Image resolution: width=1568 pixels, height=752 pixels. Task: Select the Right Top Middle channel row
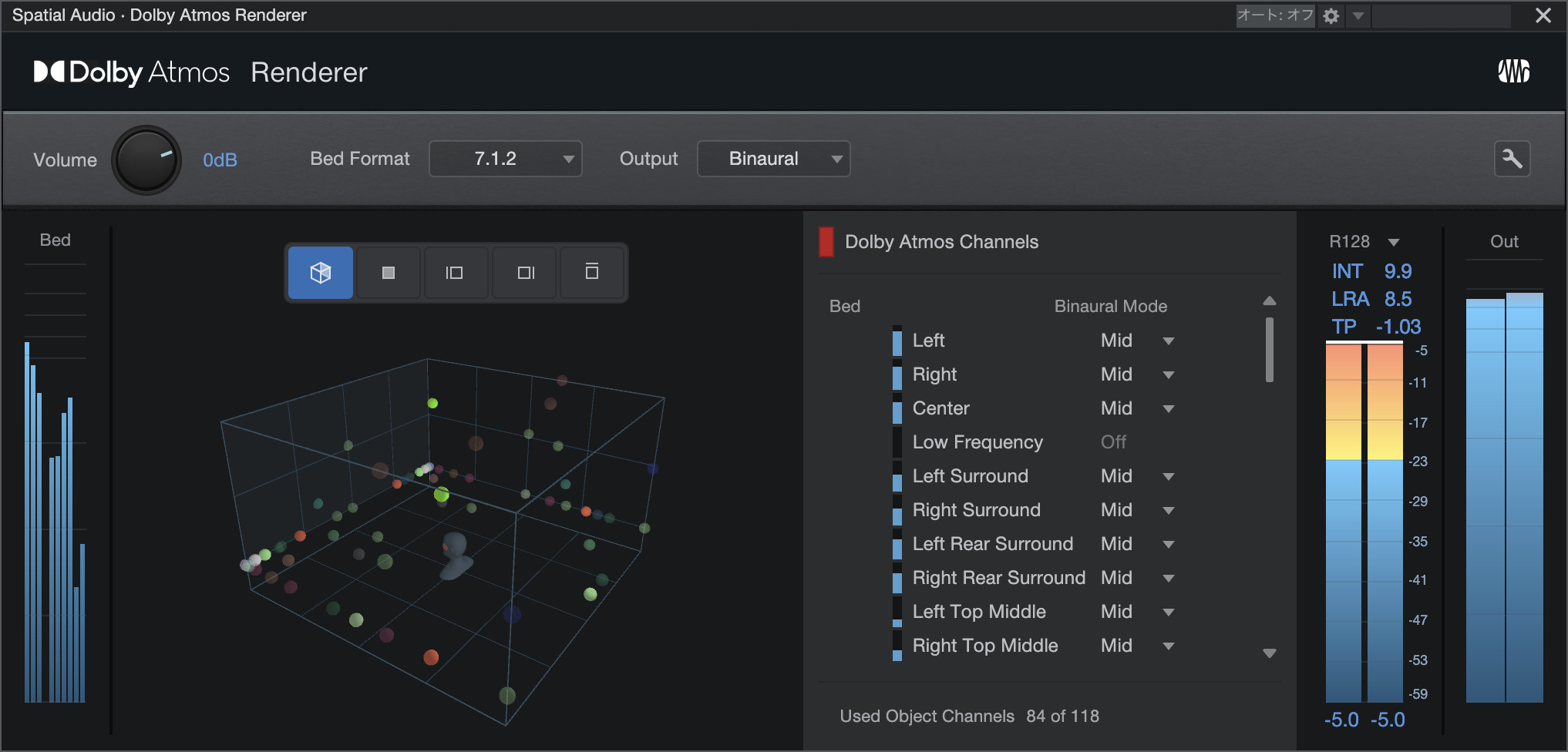click(1034, 646)
